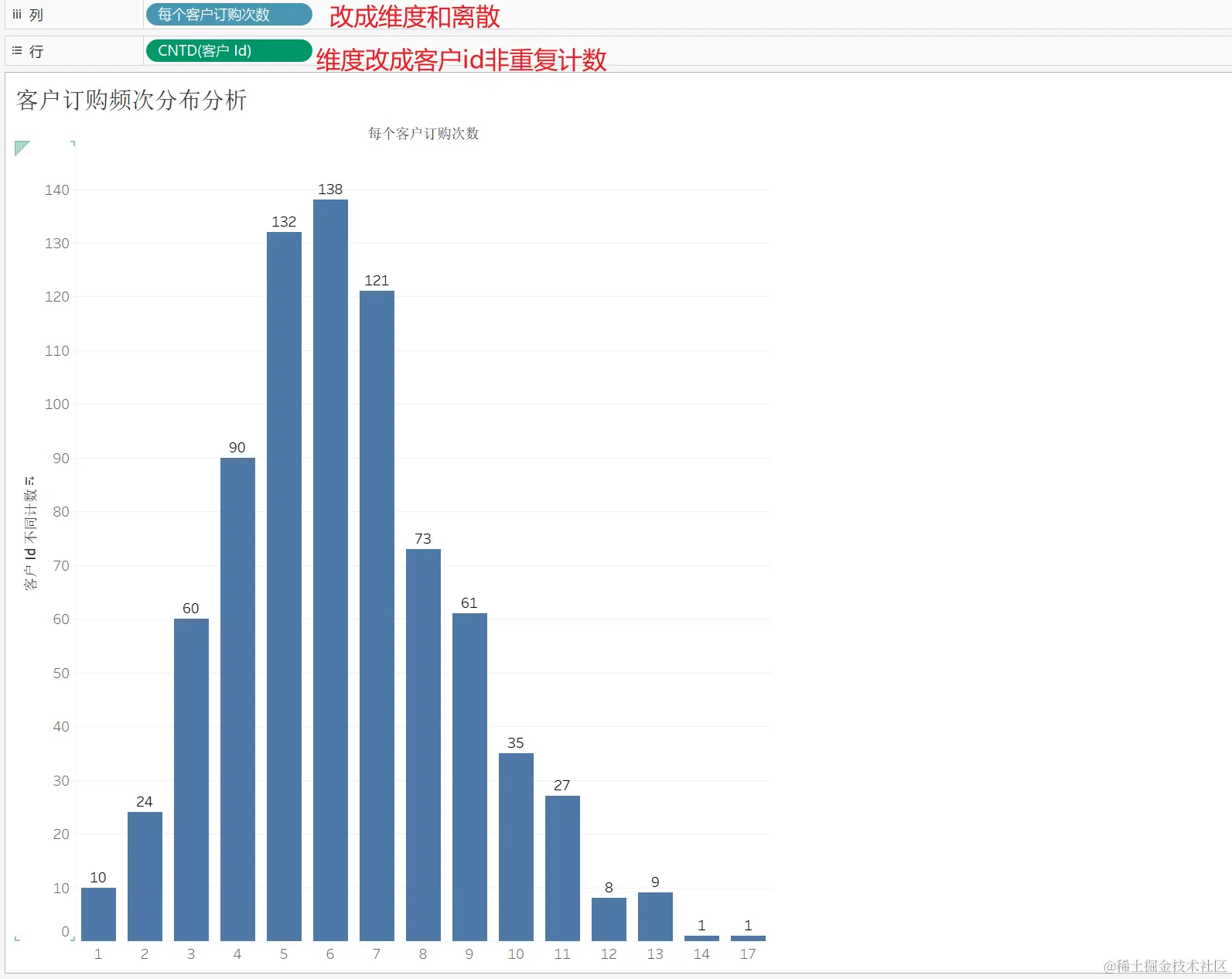Viewport: 1232px width, 979px height.
Task: Select the bar labeled 132
Action: [x=284, y=586]
